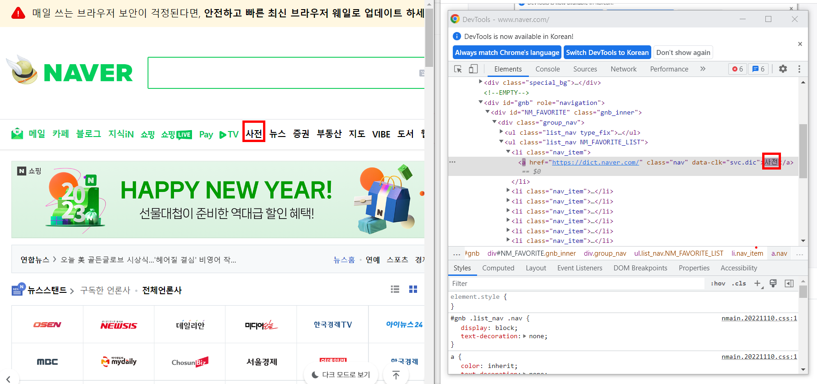Toggle rendering emulations paintbrush icon in Styles
817x384 pixels.
point(773,283)
